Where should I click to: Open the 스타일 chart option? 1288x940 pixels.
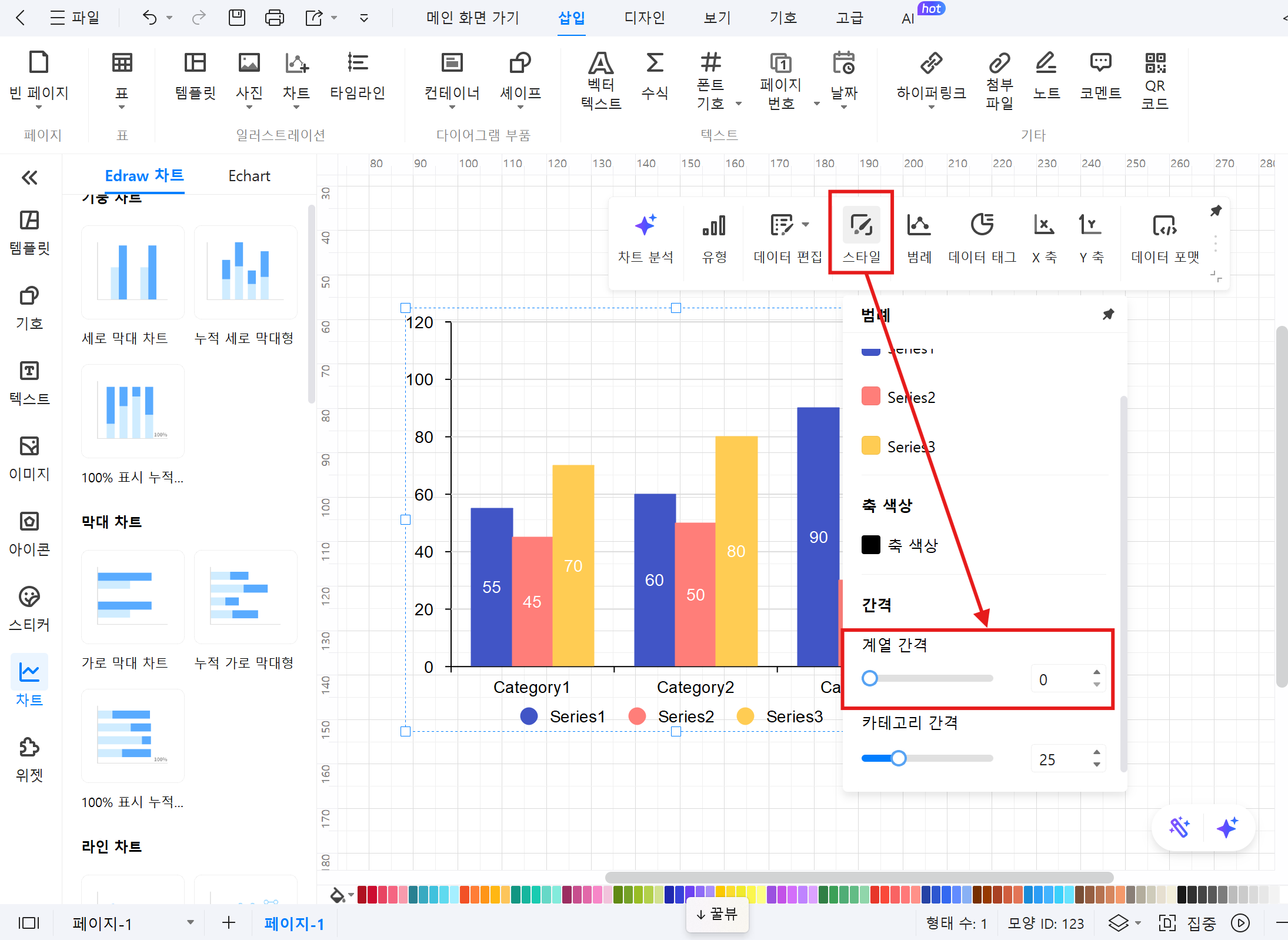tap(861, 235)
